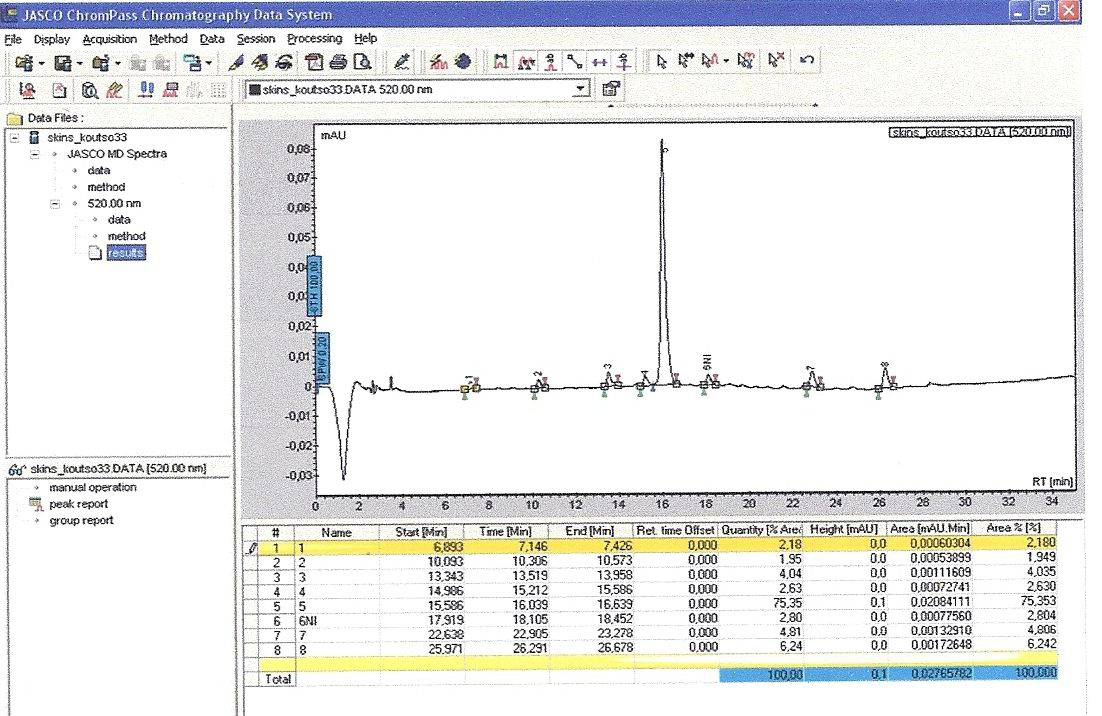Viewport: 1102px width, 716px height.
Task: Click the Start [Min] column header
Action: (420, 532)
